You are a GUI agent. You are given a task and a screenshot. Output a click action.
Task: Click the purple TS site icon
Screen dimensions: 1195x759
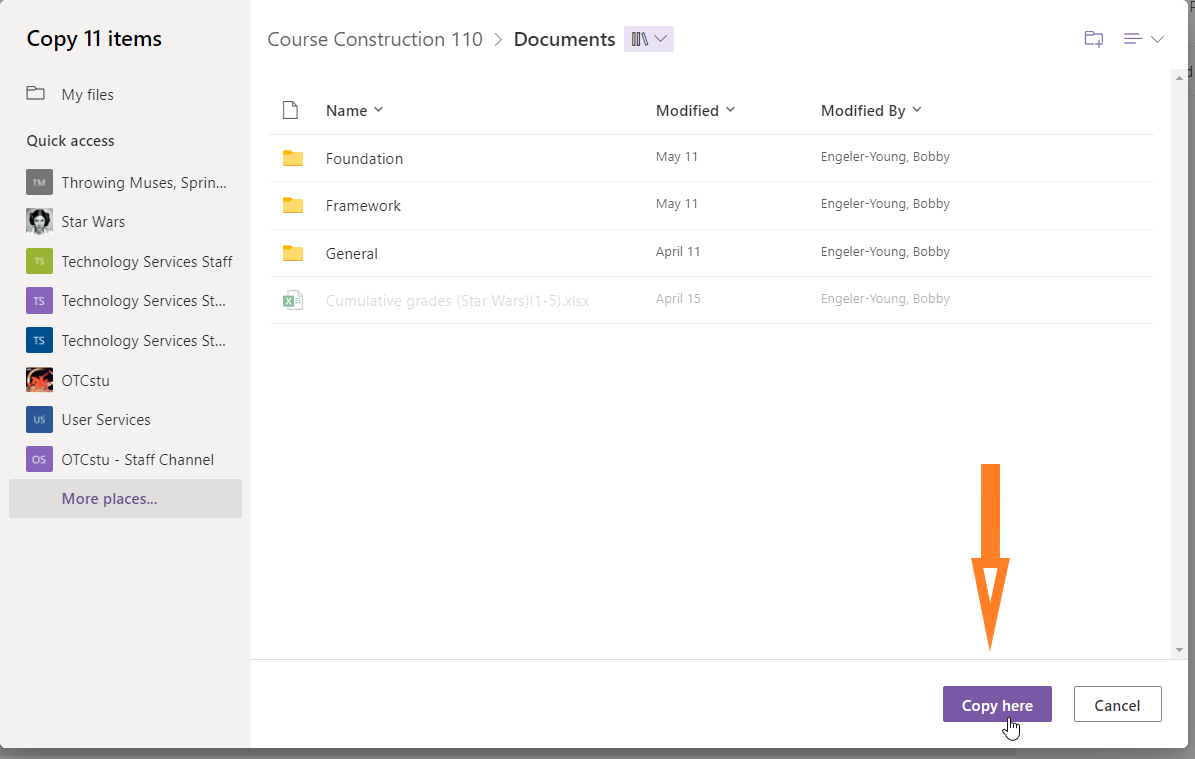point(40,301)
